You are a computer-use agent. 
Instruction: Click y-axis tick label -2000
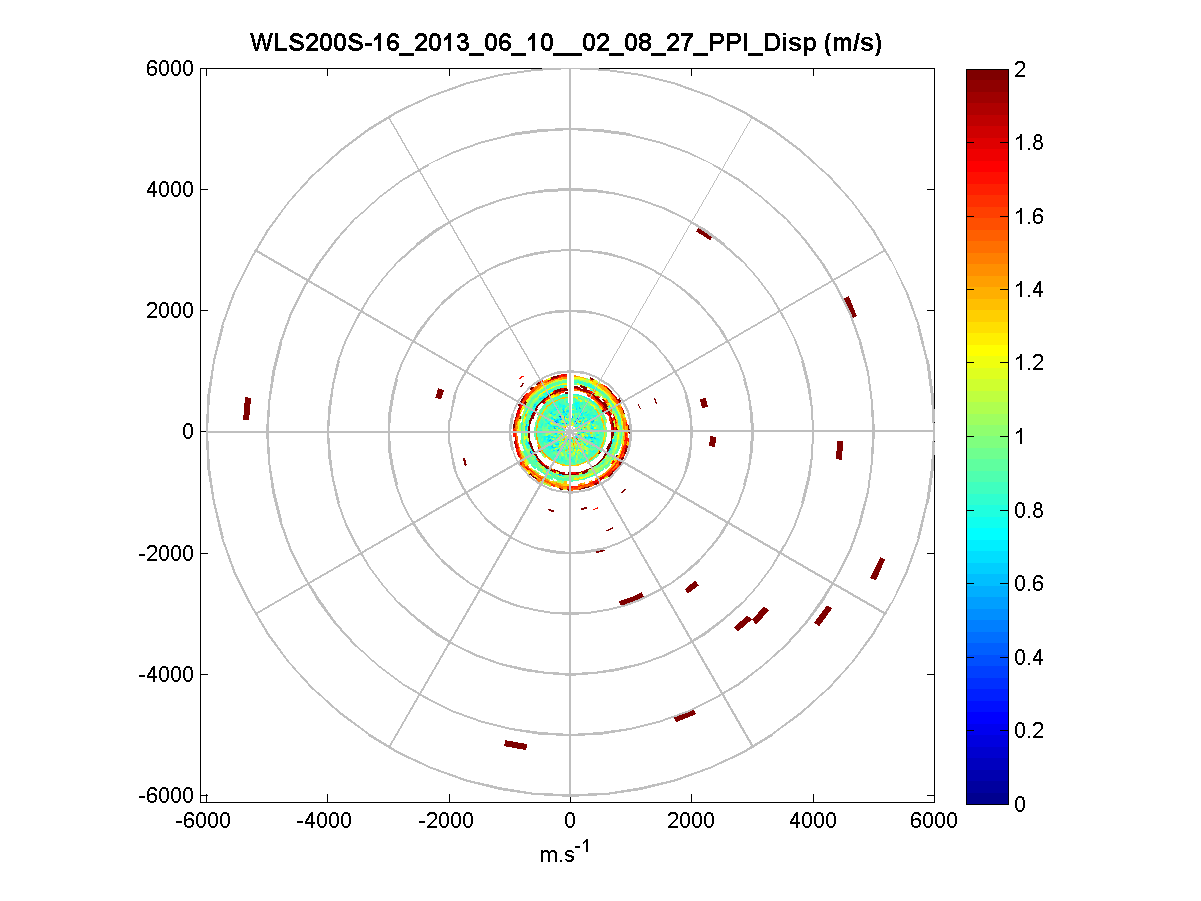tap(168, 553)
